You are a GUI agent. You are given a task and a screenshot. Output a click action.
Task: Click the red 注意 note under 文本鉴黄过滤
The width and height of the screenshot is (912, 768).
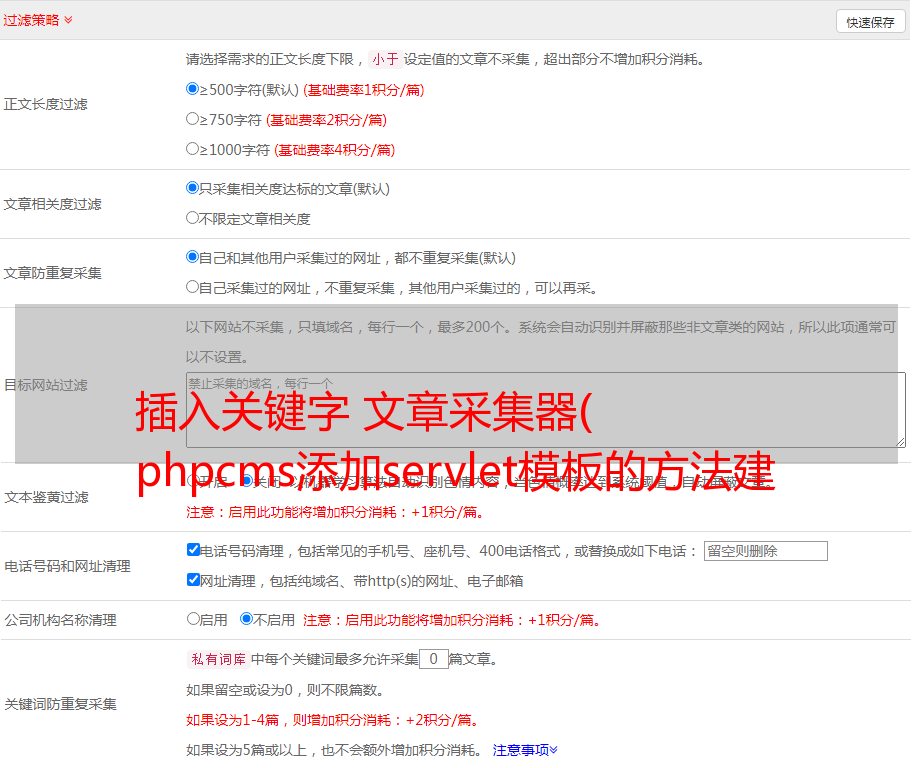pyautogui.click(x=336, y=512)
